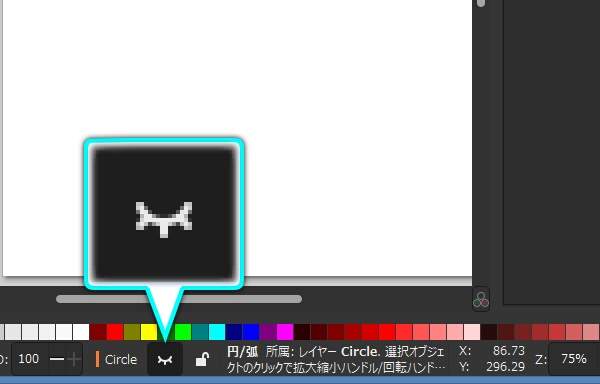
Task: Pick the cyan palette swatch
Action: 217,332
